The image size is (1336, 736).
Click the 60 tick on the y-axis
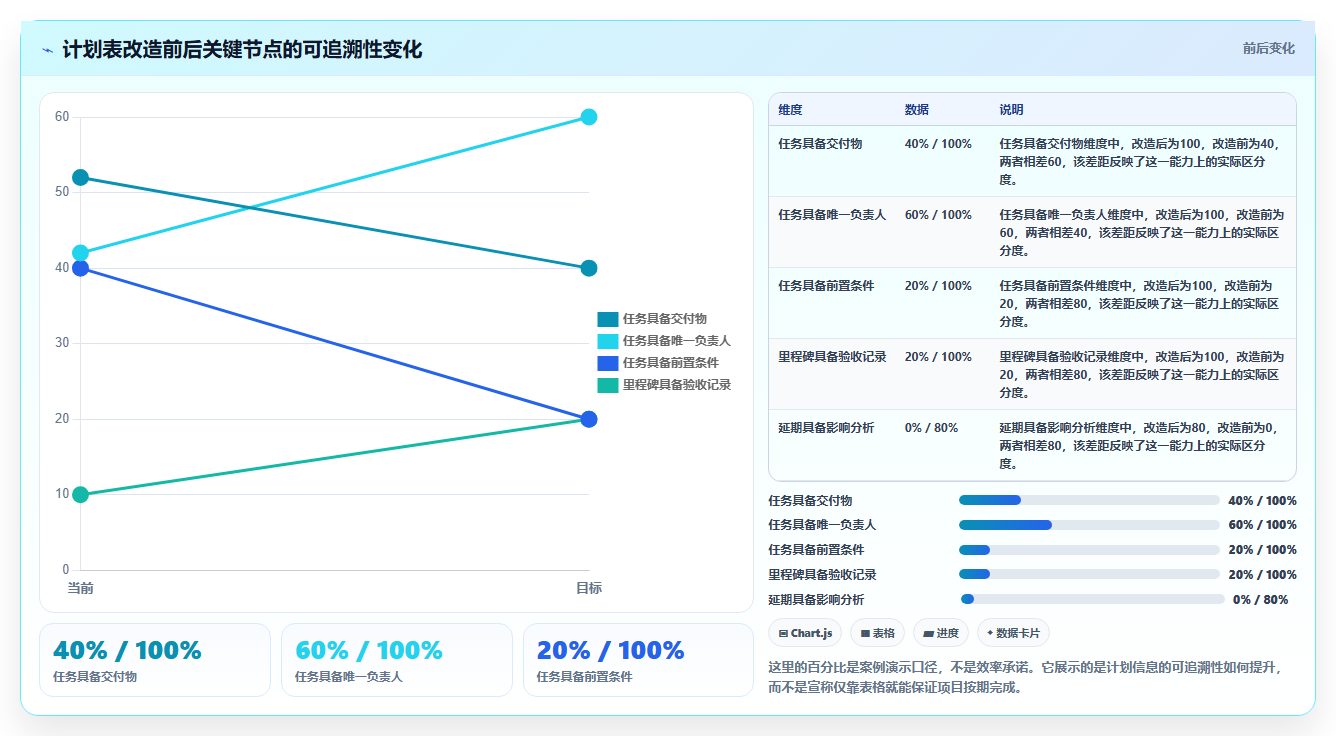[x=62, y=117]
